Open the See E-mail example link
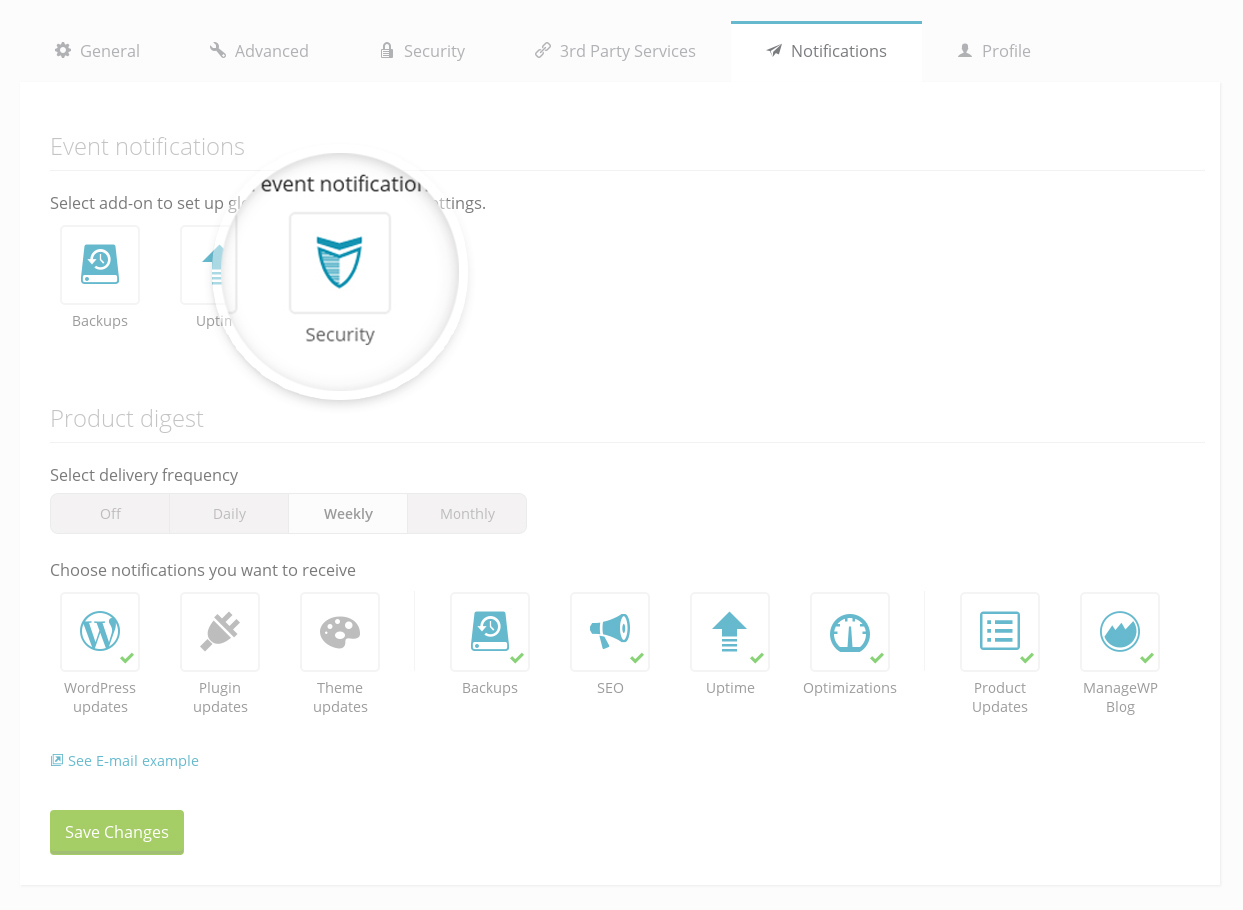The height and width of the screenshot is (910, 1243). coord(133,761)
